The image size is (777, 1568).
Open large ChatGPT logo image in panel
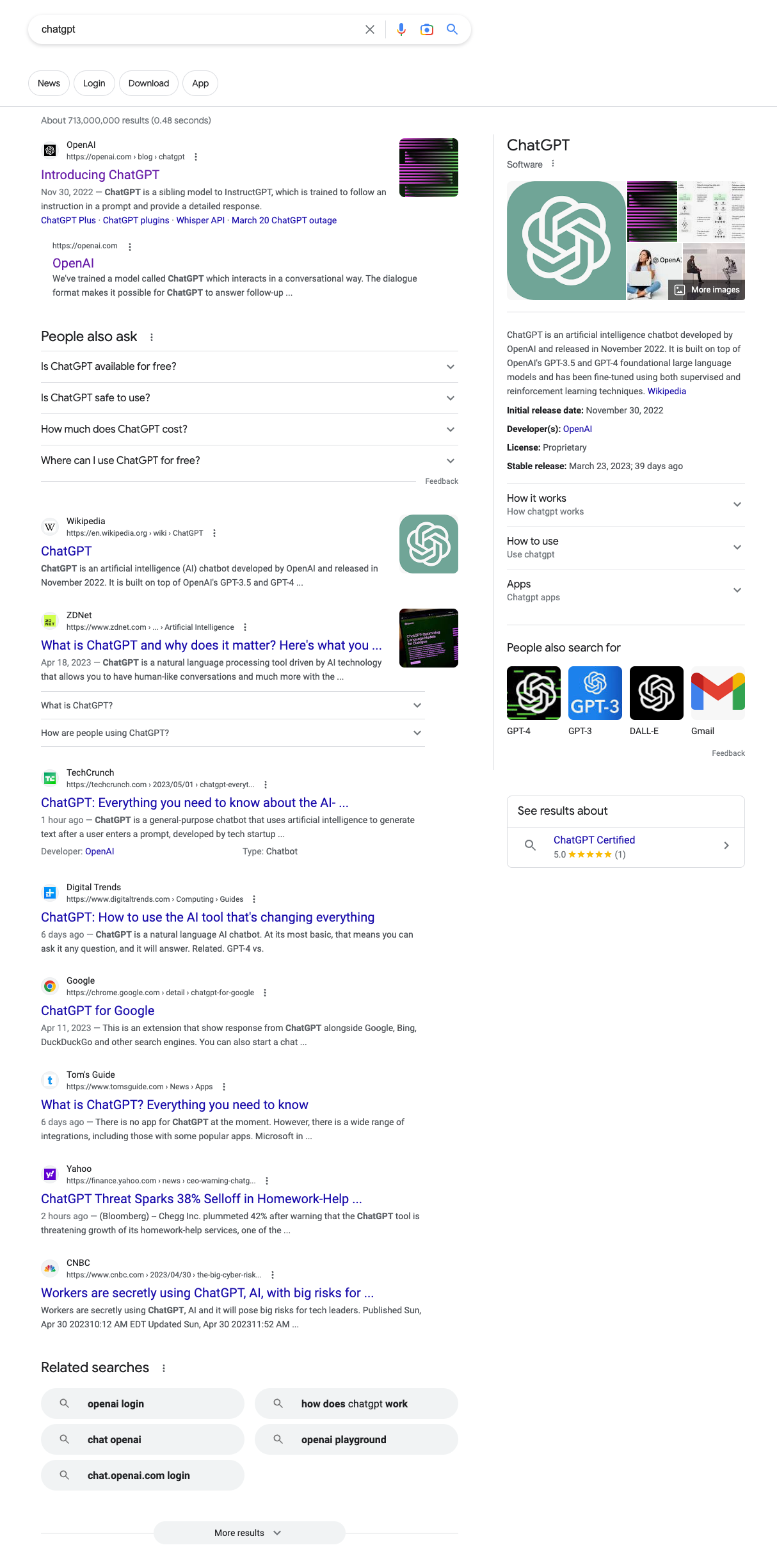(566, 241)
